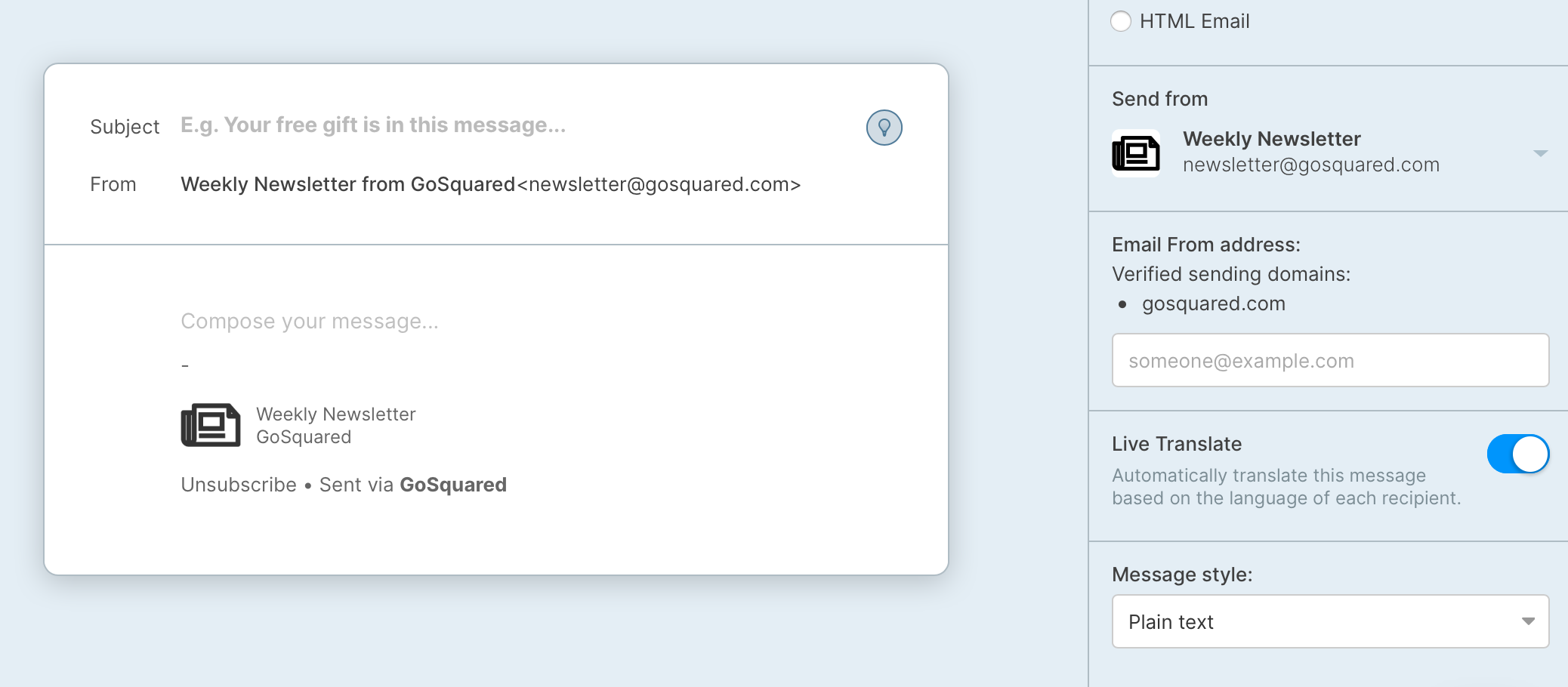Select the Weekly Newsletter sender name
This screenshot has height=687, width=1568.
point(1271,139)
